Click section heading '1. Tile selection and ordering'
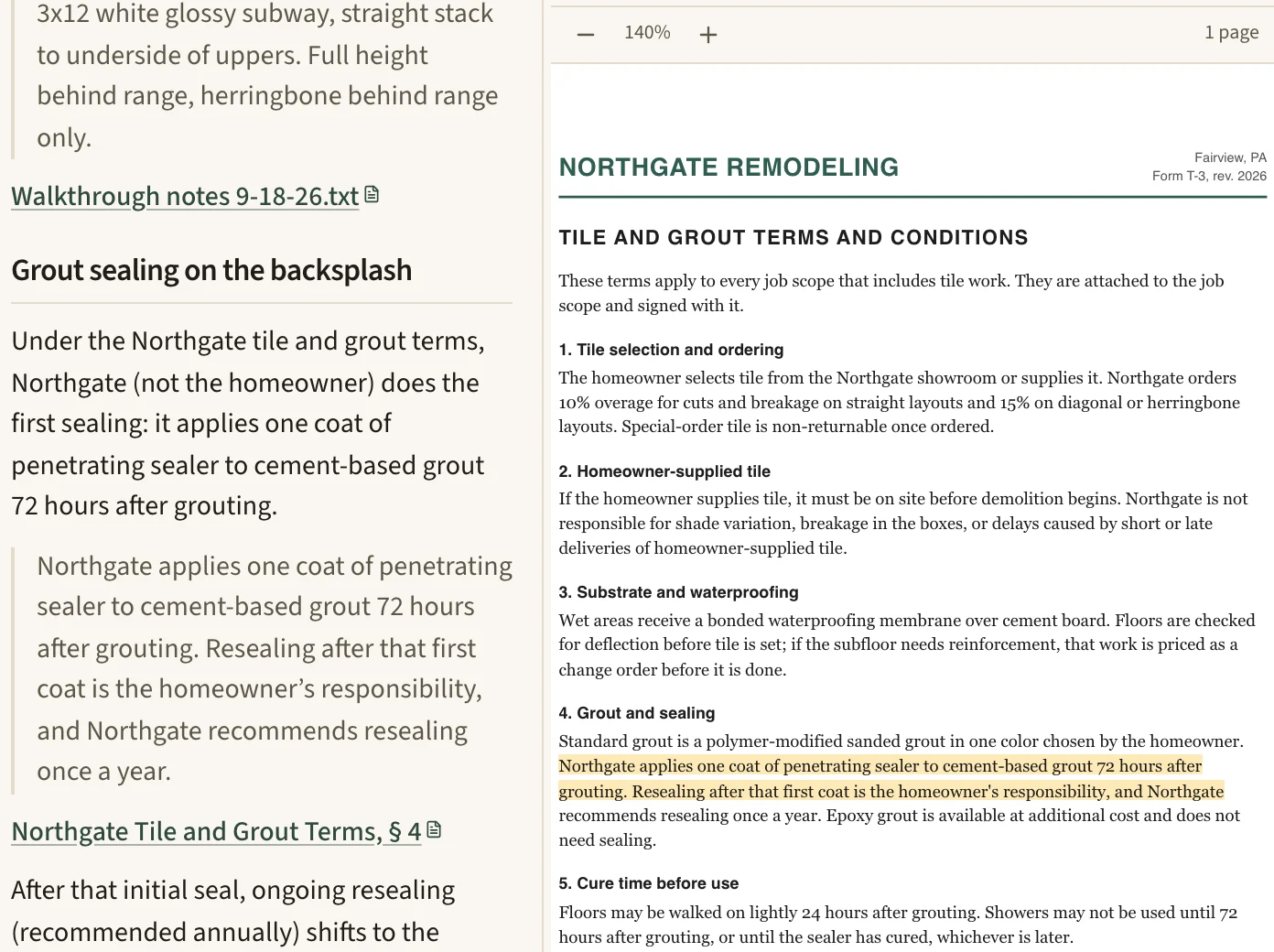Viewport: 1274px width, 952px height. (x=671, y=350)
